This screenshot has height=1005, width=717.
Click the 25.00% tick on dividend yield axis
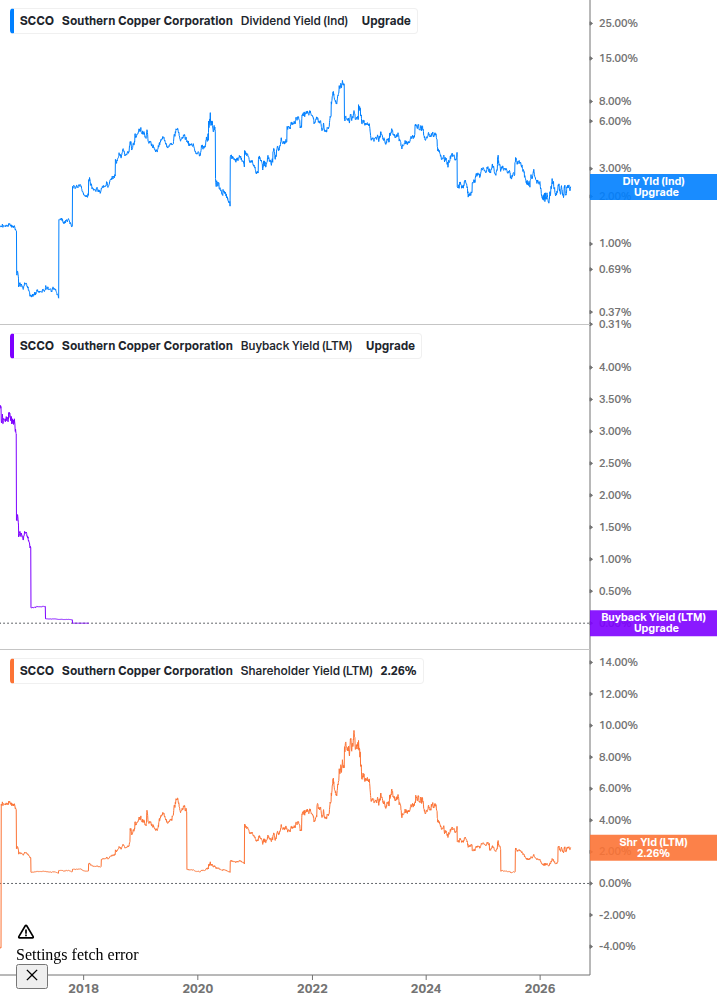618,24
